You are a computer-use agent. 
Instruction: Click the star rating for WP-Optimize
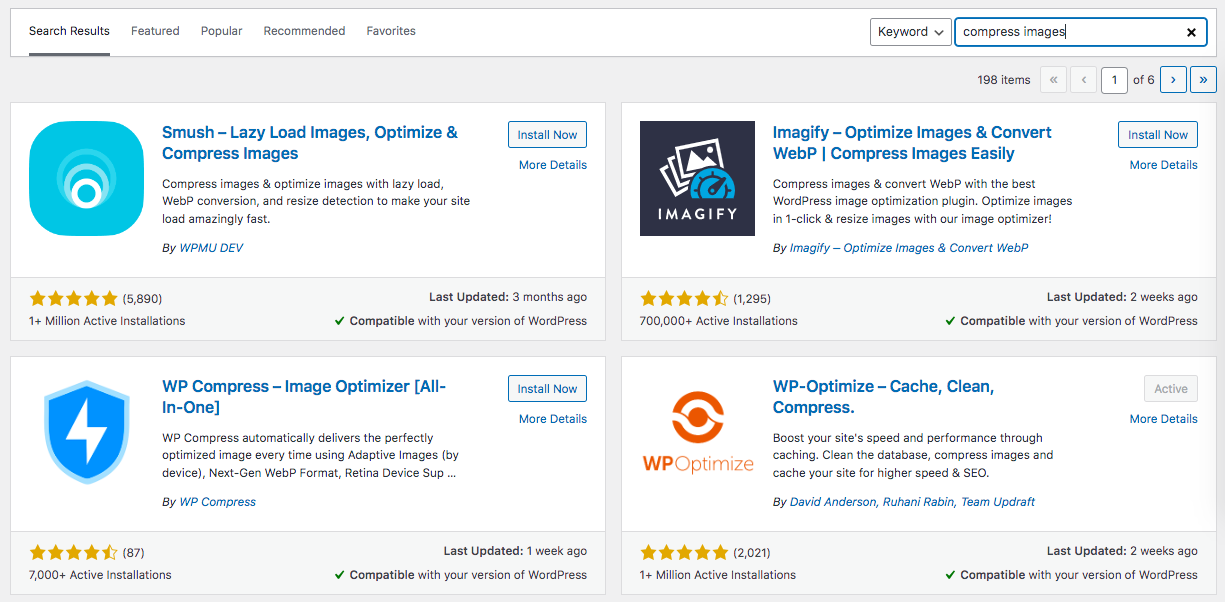(x=685, y=552)
